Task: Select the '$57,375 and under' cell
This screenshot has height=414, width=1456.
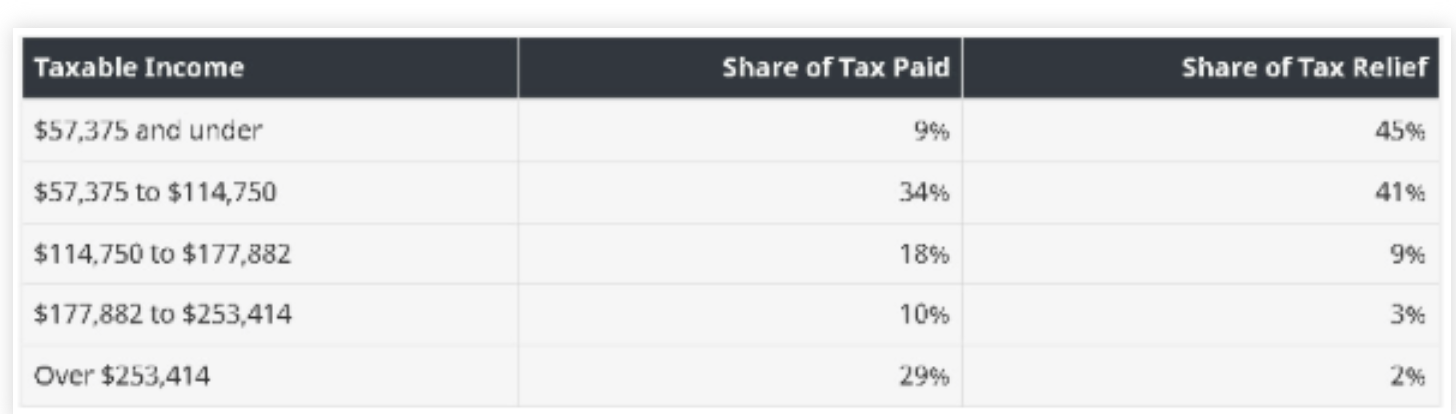Action: click(148, 131)
